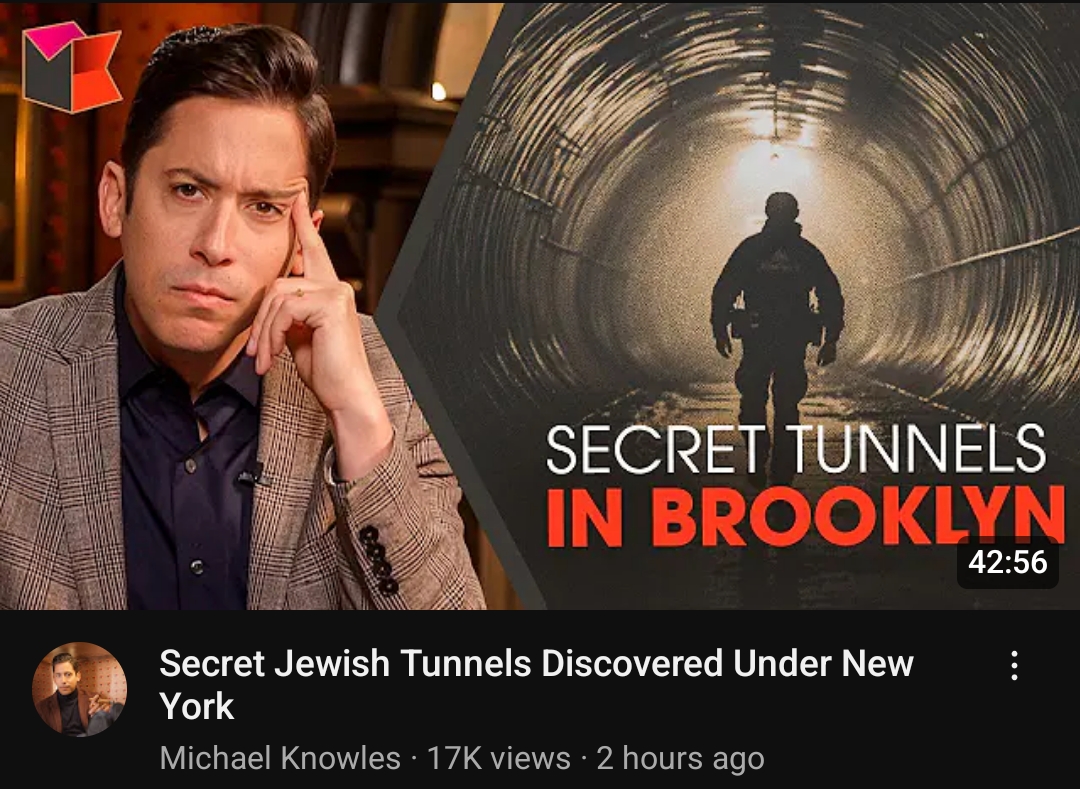Click the 42:56 duration badge
The image size is (1080, 789).
point(1008,562)
